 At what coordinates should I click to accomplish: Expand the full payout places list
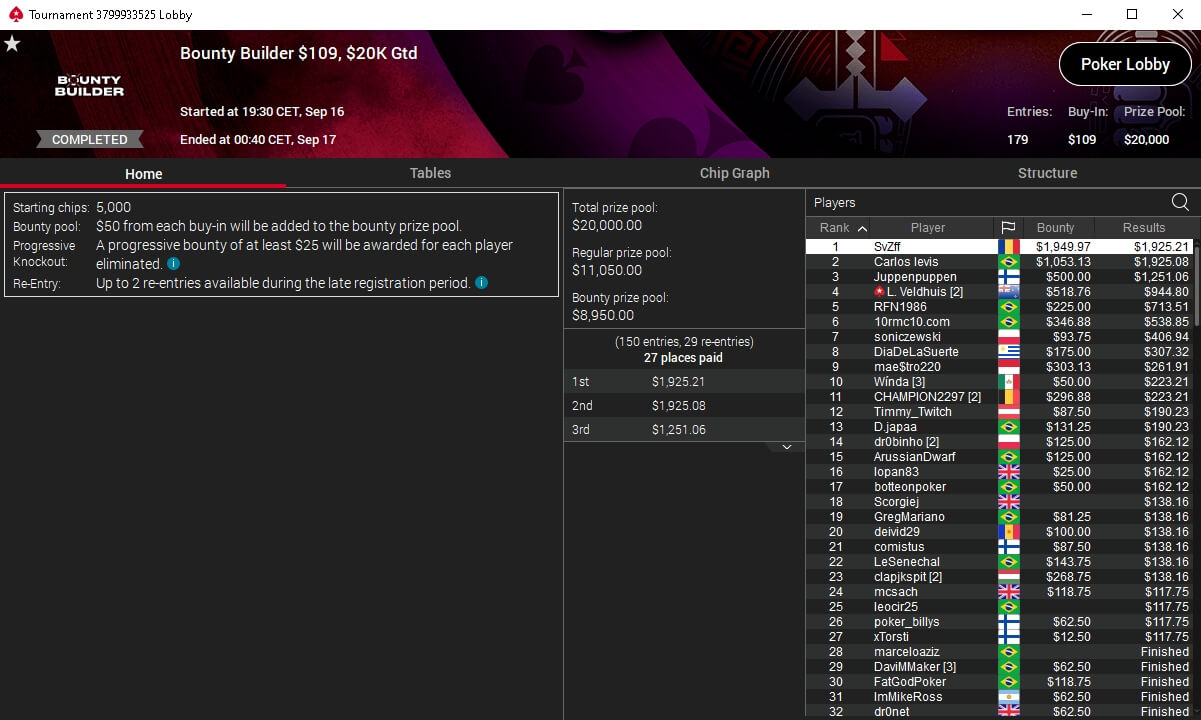pos(786,447)
